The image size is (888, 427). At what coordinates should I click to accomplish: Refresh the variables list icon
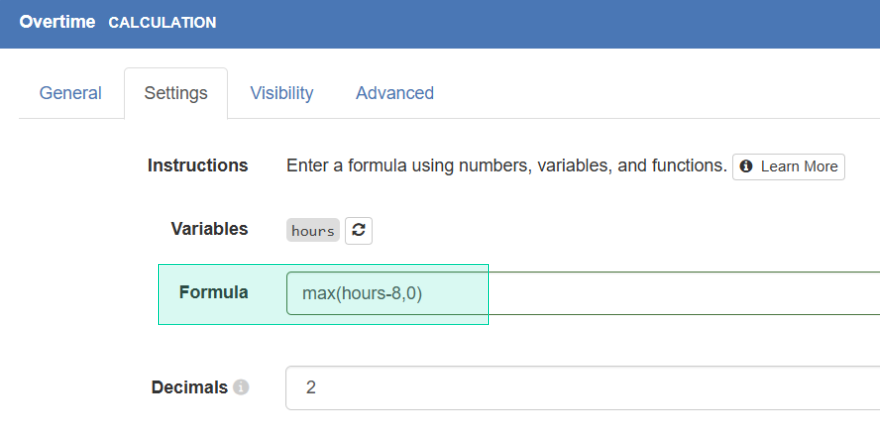coord(358,230)
